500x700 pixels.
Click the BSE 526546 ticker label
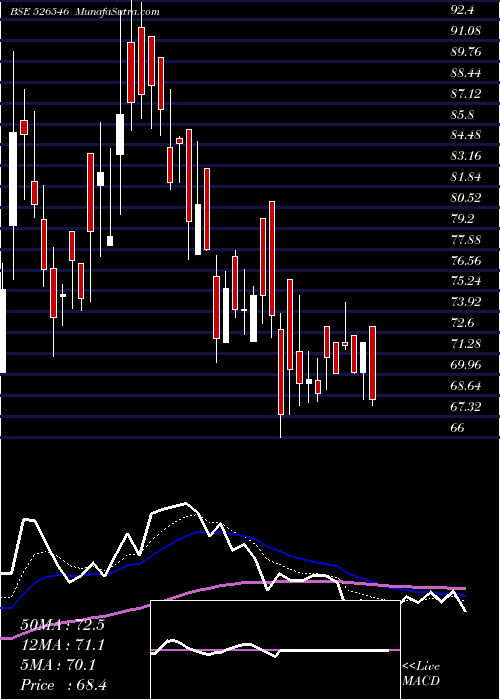39,12
